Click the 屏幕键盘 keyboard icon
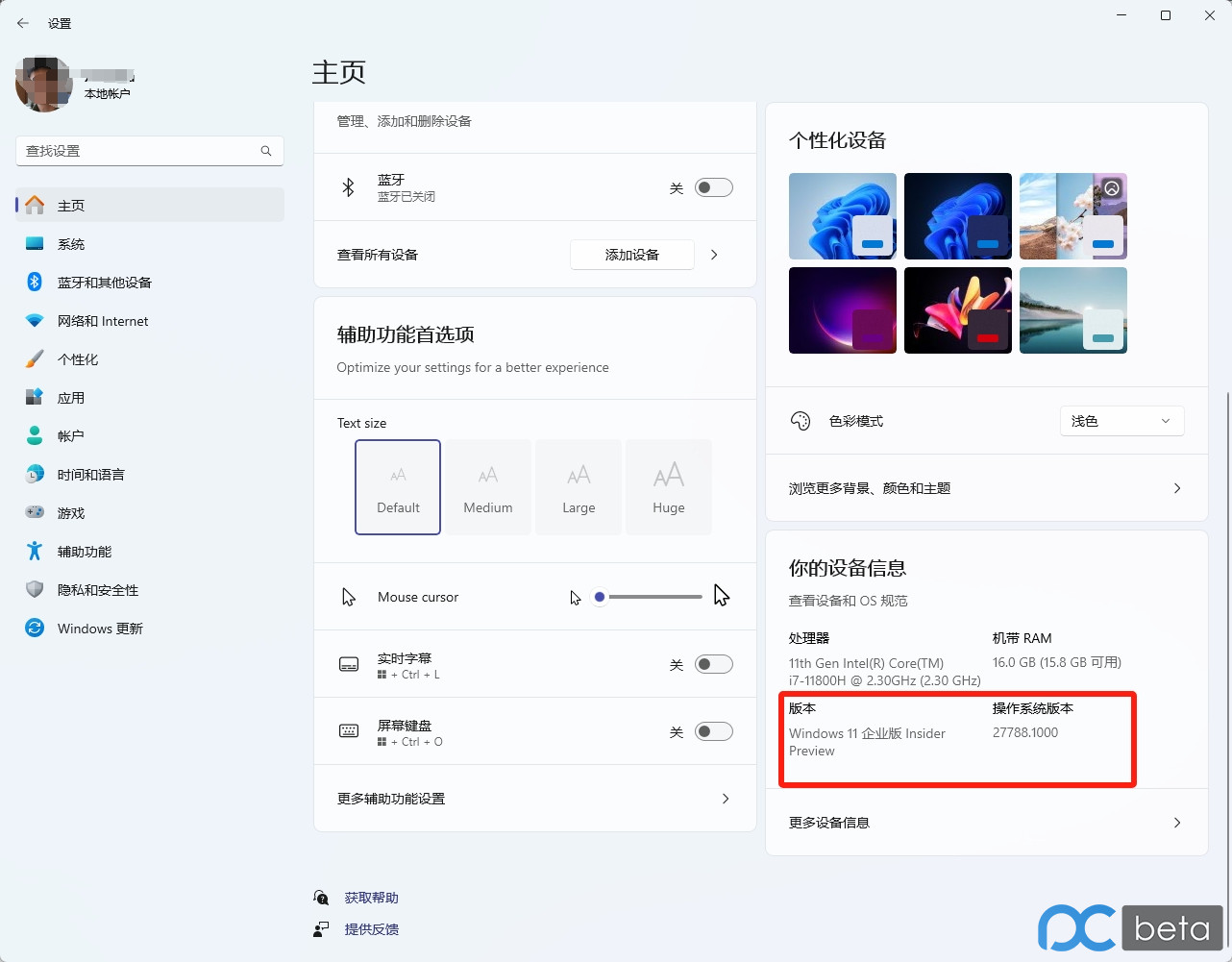Image resolution: width=1232 pixels, height=962 pixels. pyautogui.click(x=349, y=731)
